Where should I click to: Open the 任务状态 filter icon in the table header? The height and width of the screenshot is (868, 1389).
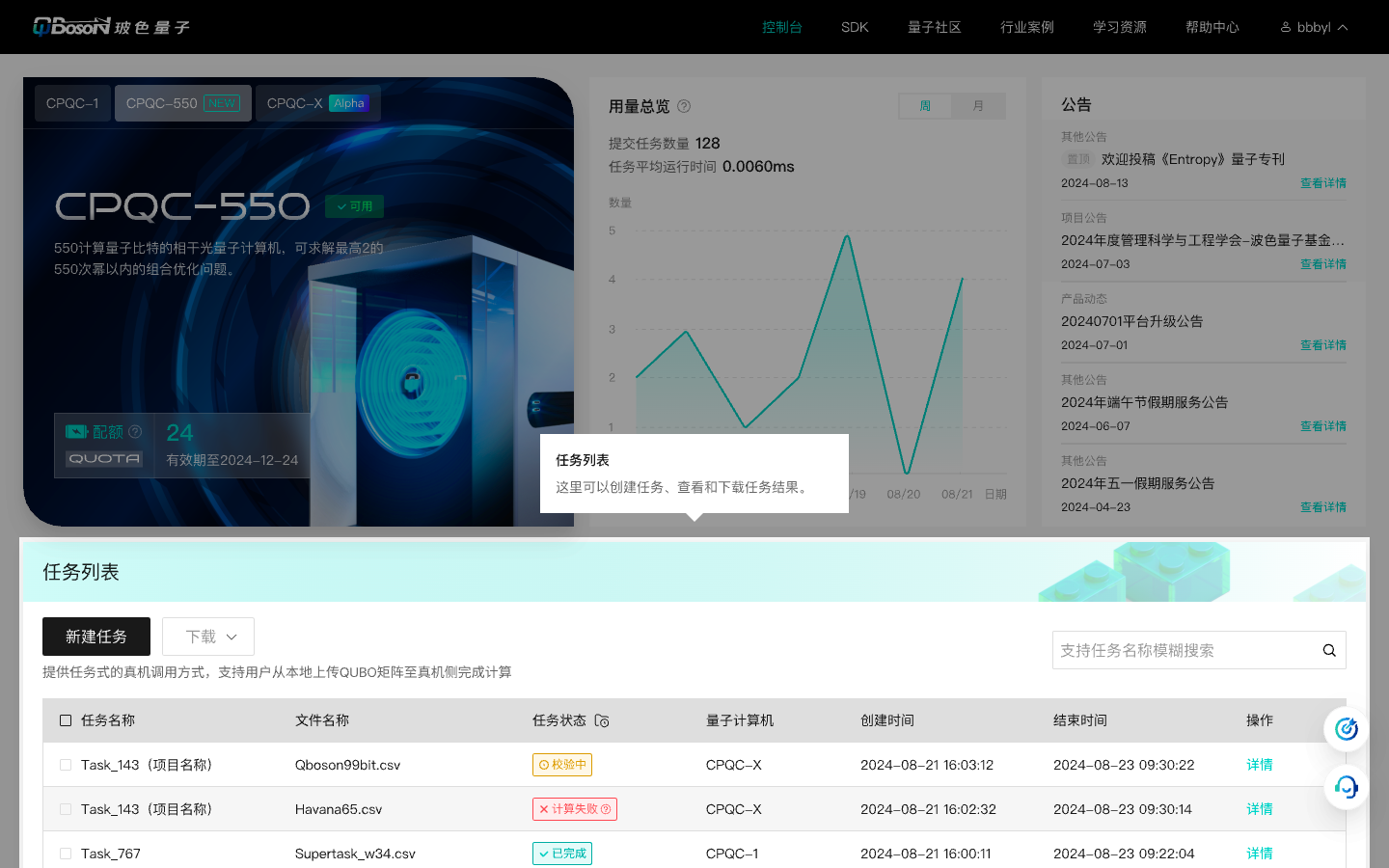click(x=602, y=720)
